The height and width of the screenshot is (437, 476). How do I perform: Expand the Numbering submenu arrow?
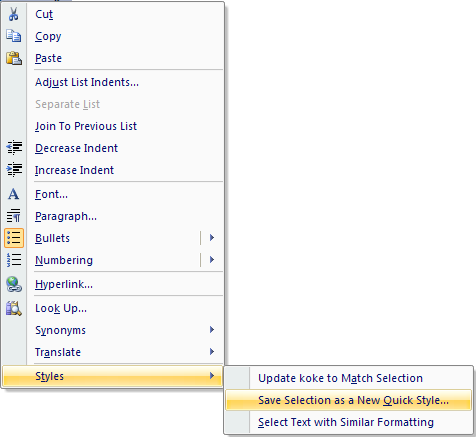pyautogui.click(x=212, y=260)
